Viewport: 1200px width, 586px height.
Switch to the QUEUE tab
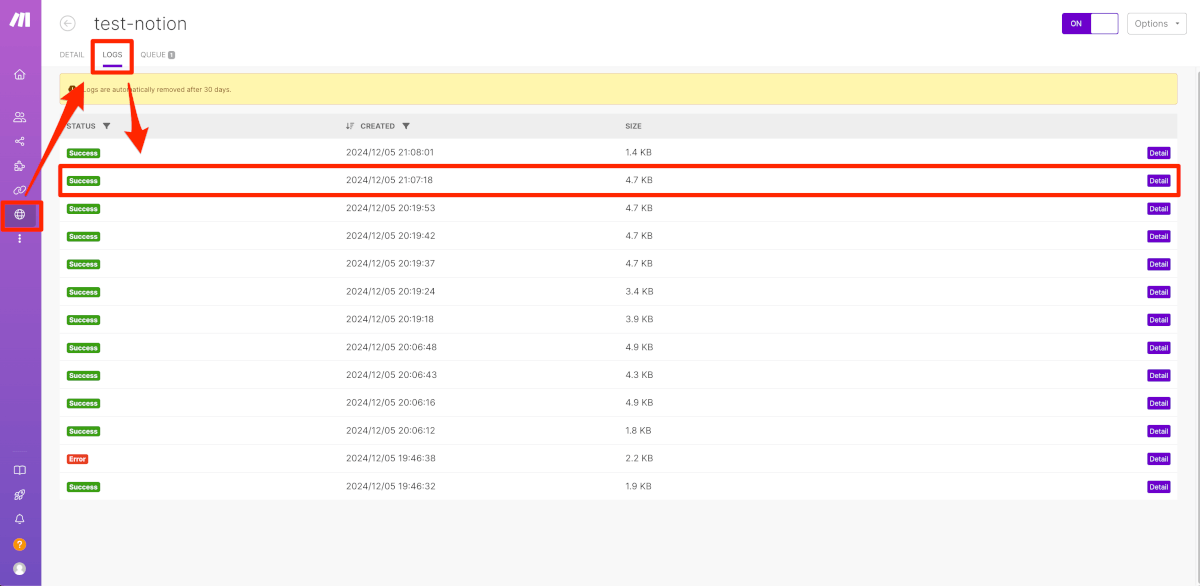[158, 55]
